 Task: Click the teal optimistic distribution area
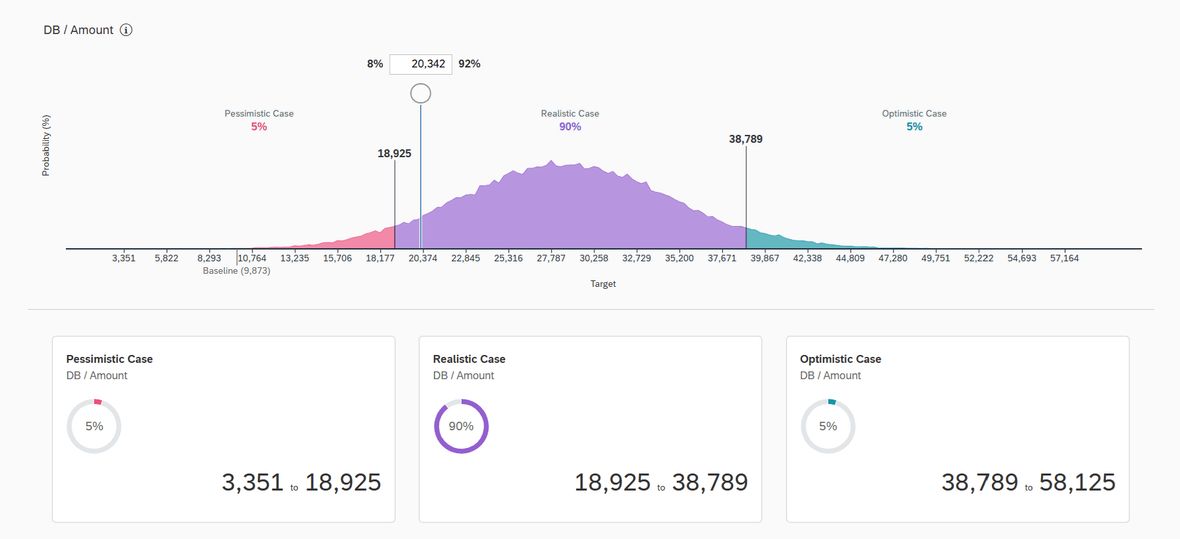783,241
